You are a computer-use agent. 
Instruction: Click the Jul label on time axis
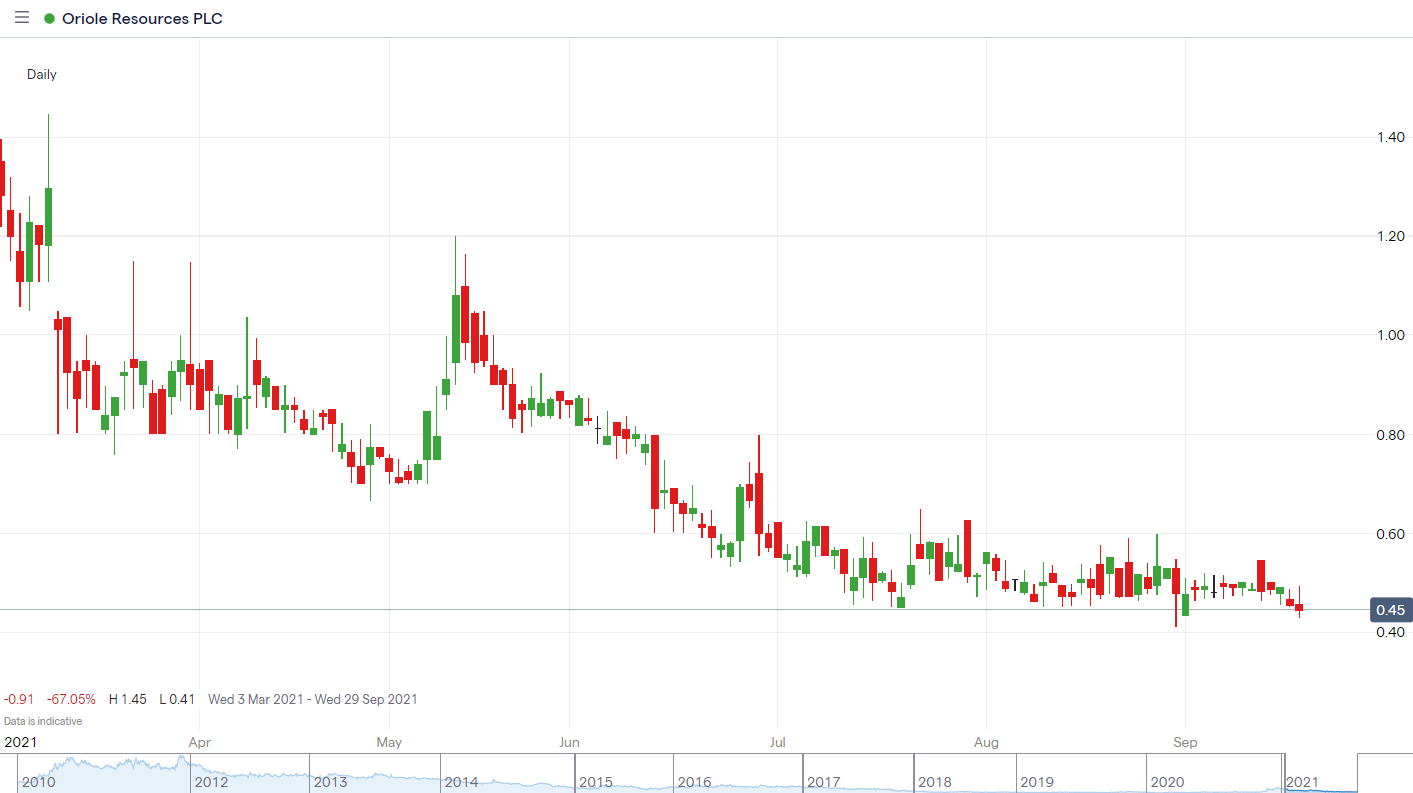pos(776,742)
